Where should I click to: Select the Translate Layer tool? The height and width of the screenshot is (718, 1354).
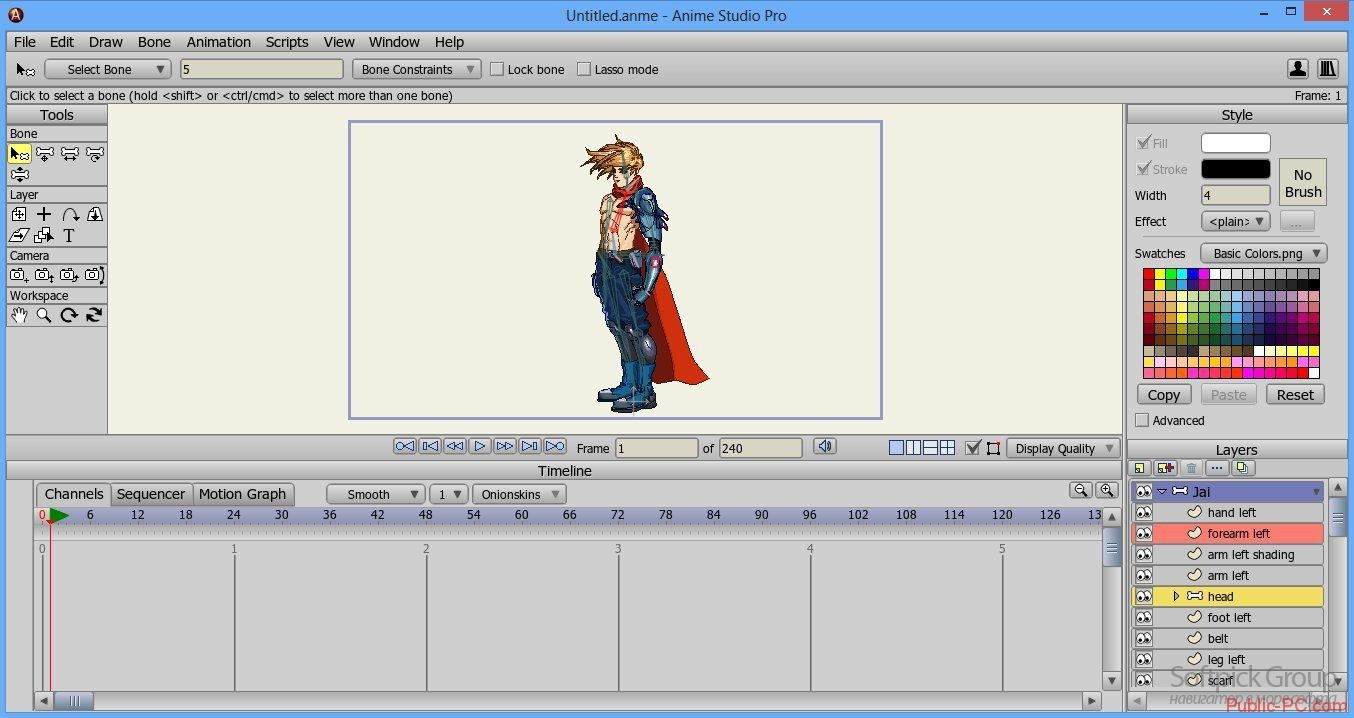click(19, 214)
